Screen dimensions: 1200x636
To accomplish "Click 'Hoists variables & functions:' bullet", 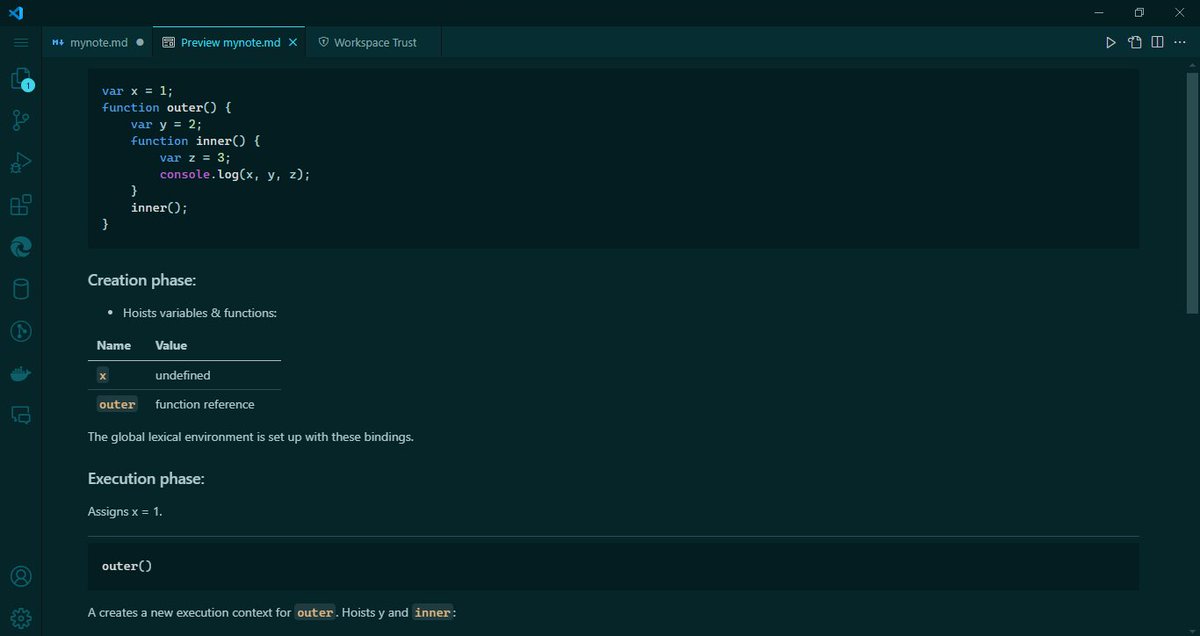I will click(200, 313).
